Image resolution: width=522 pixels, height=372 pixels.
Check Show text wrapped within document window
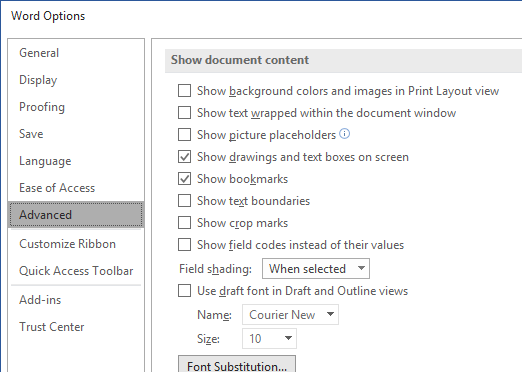pos(184,113)
